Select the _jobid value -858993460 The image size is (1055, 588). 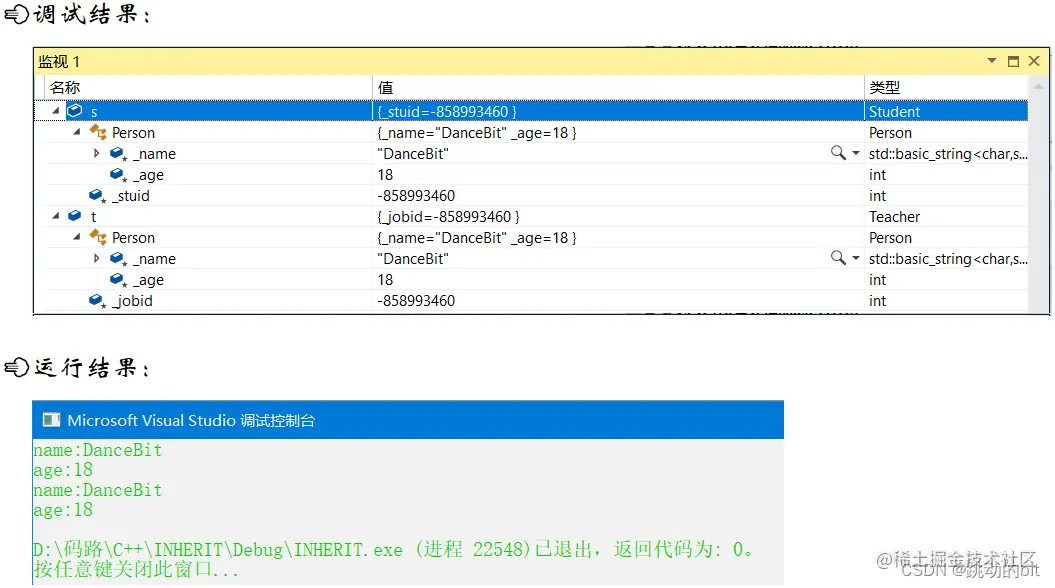tap(416, 301)
